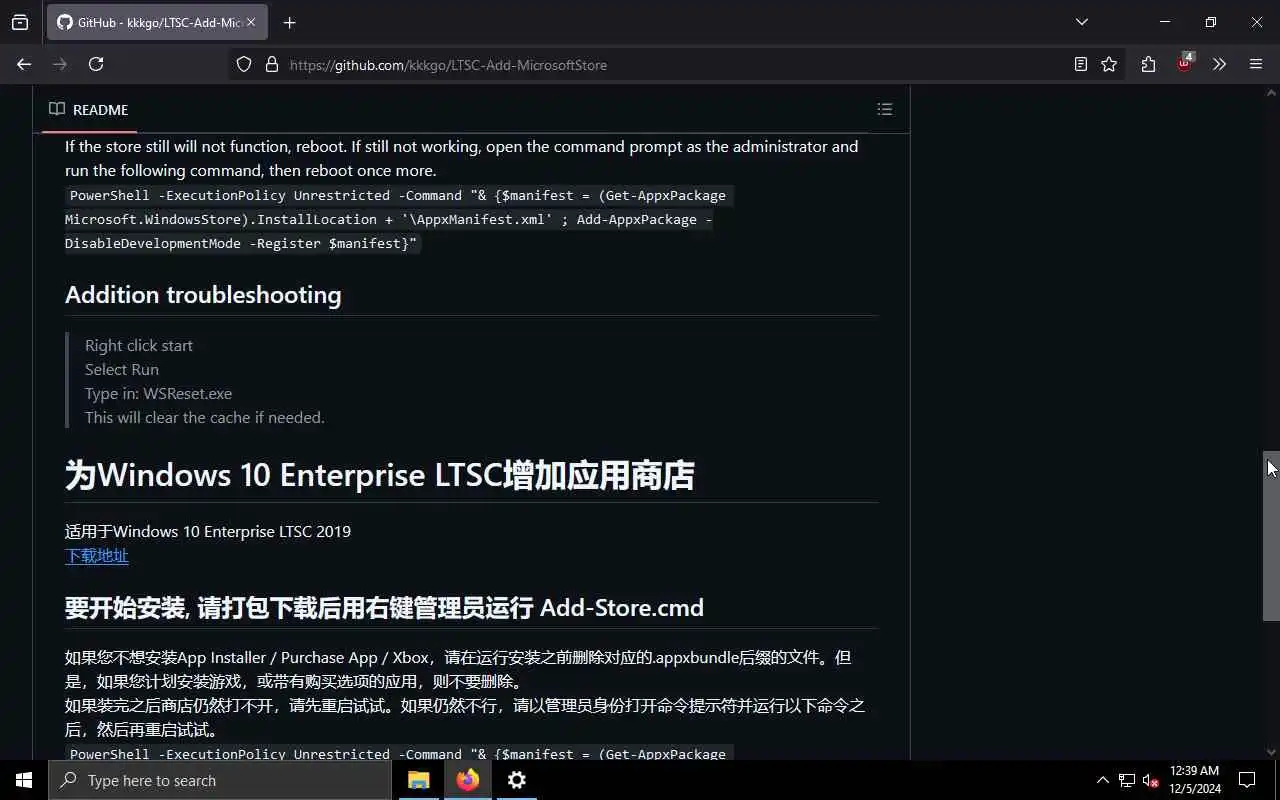
Task: View site security padlock info
Action: pos(271,64)
